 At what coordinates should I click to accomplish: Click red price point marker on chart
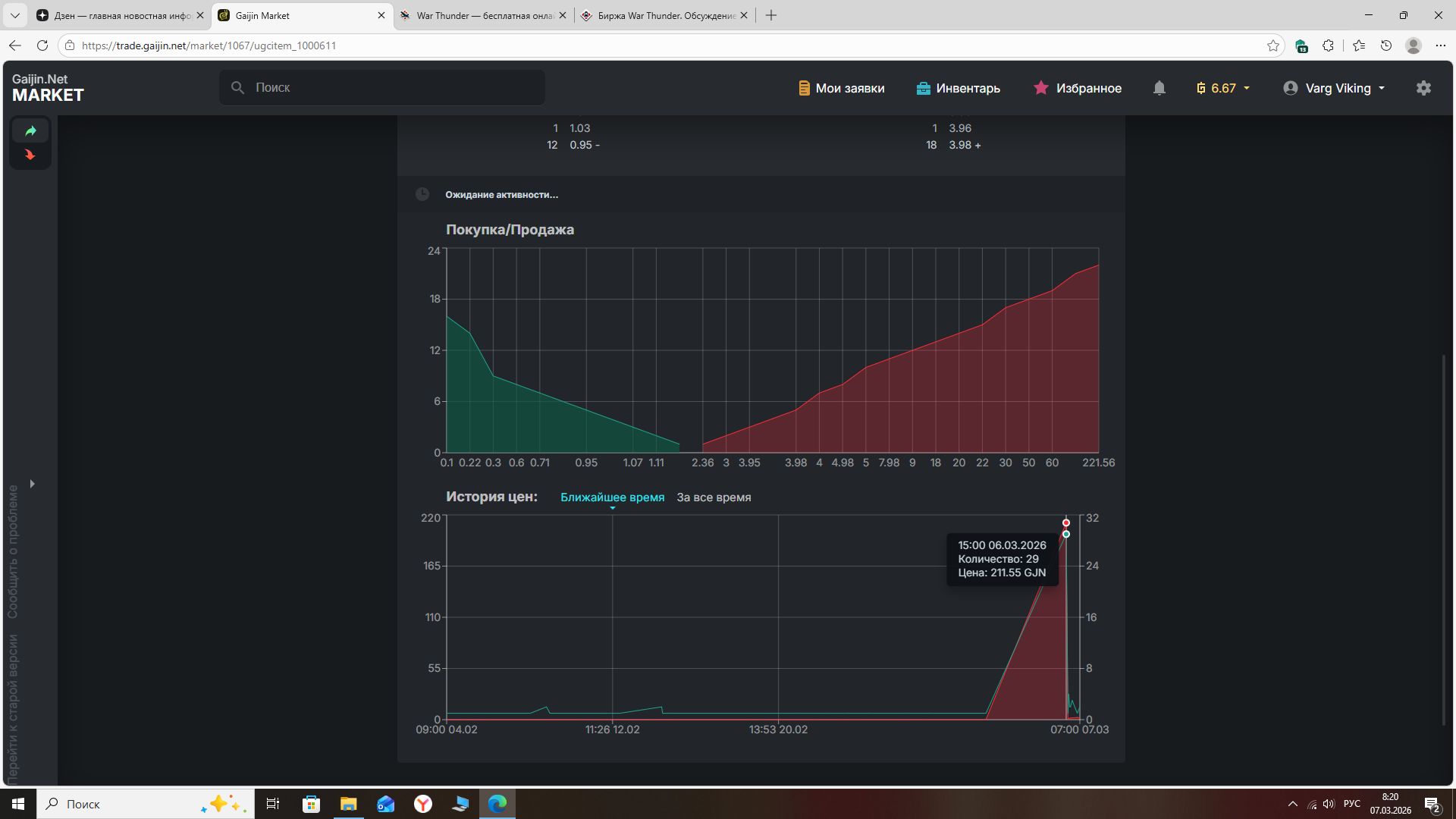coord(1065,522)
